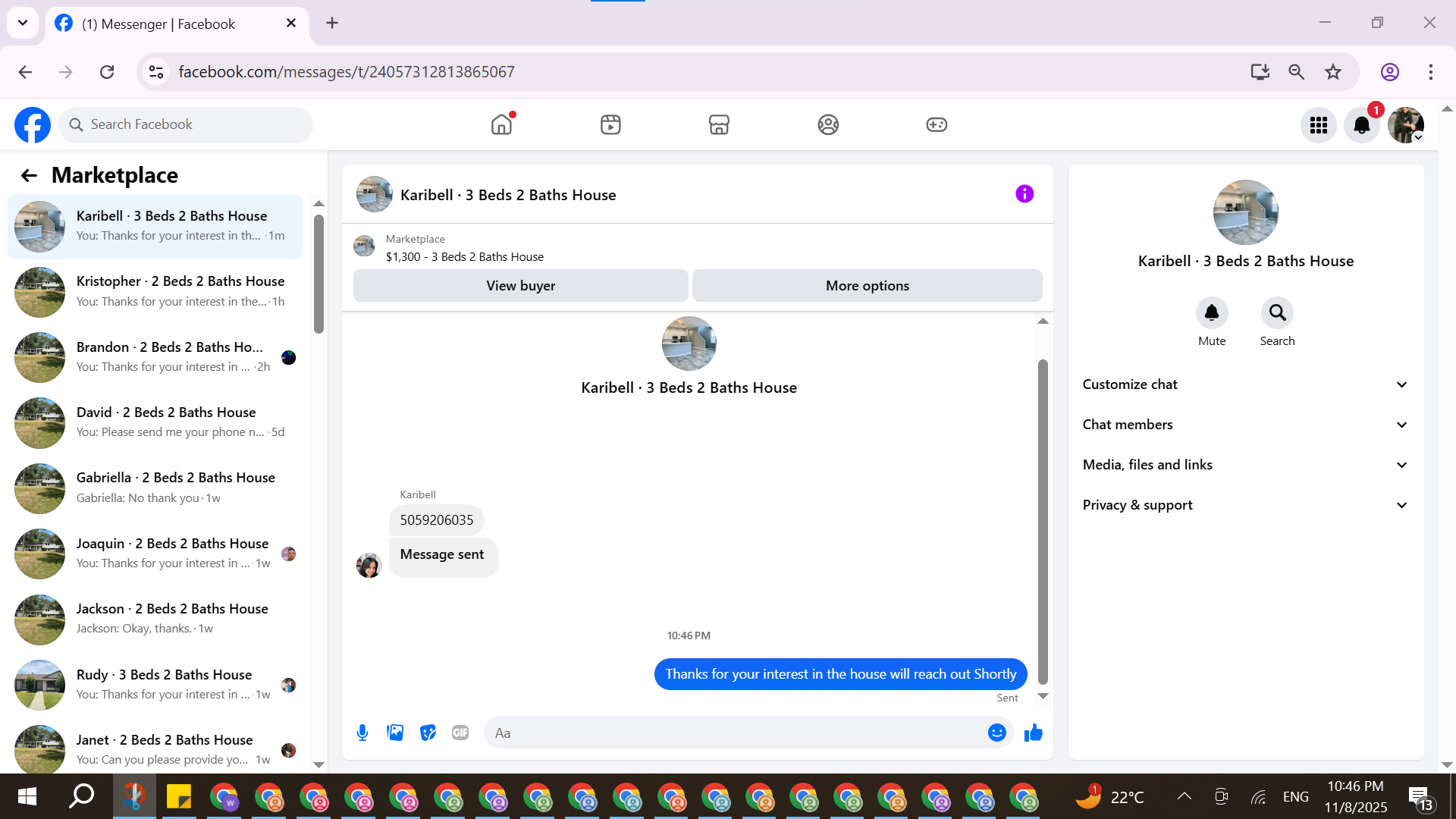Expand the Customize chat section

(x=1245, y=384)
